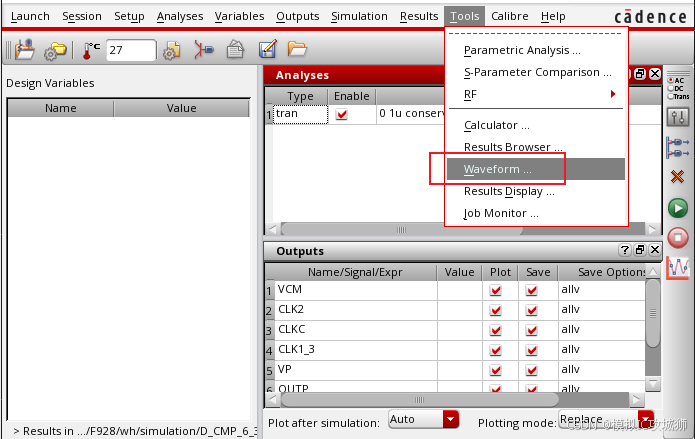Toggle Save checkbox for VP
This screenshot has height=439, width=695.
coord(531,370)
